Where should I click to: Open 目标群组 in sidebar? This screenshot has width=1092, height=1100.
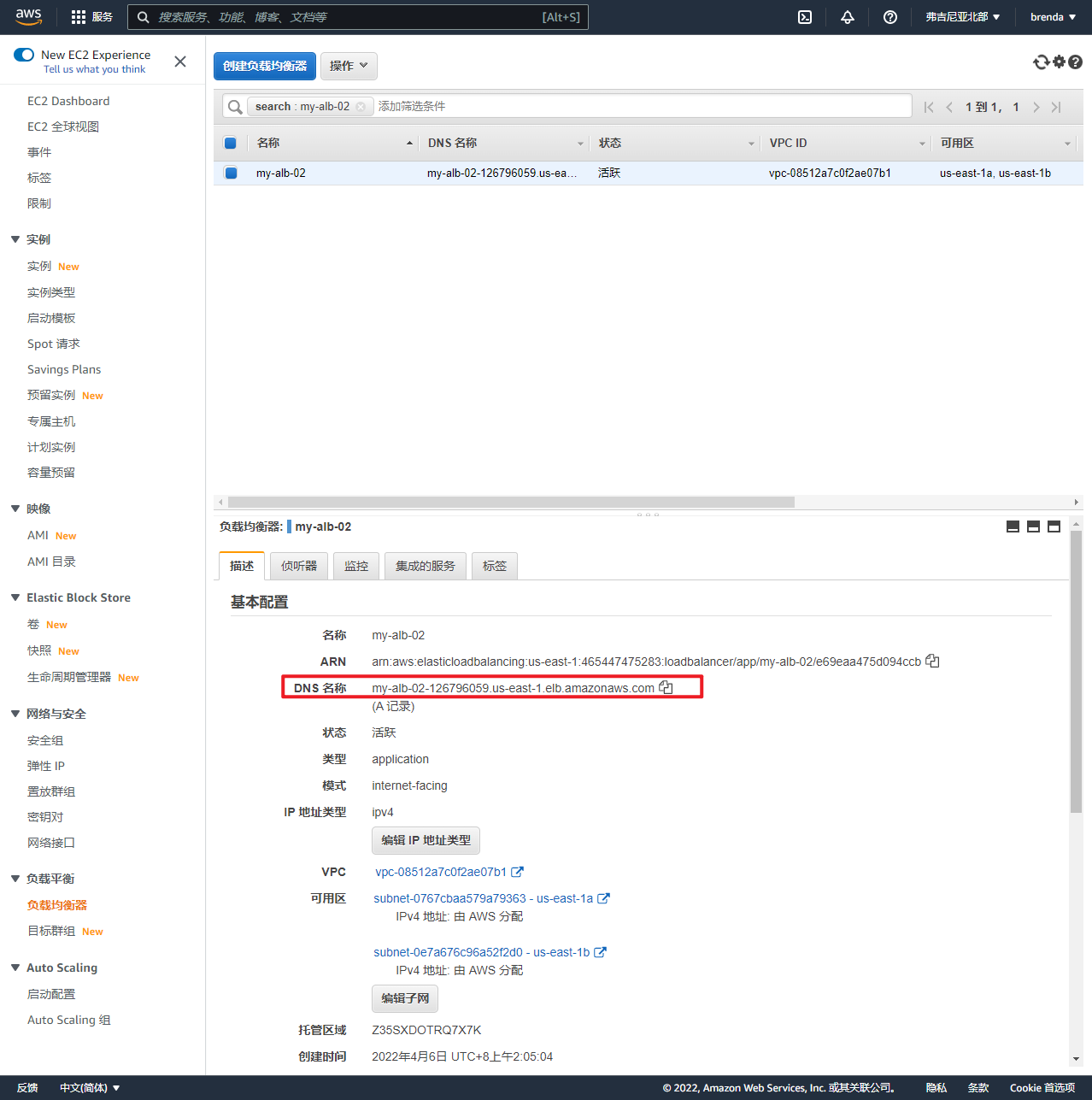point(51,931)
